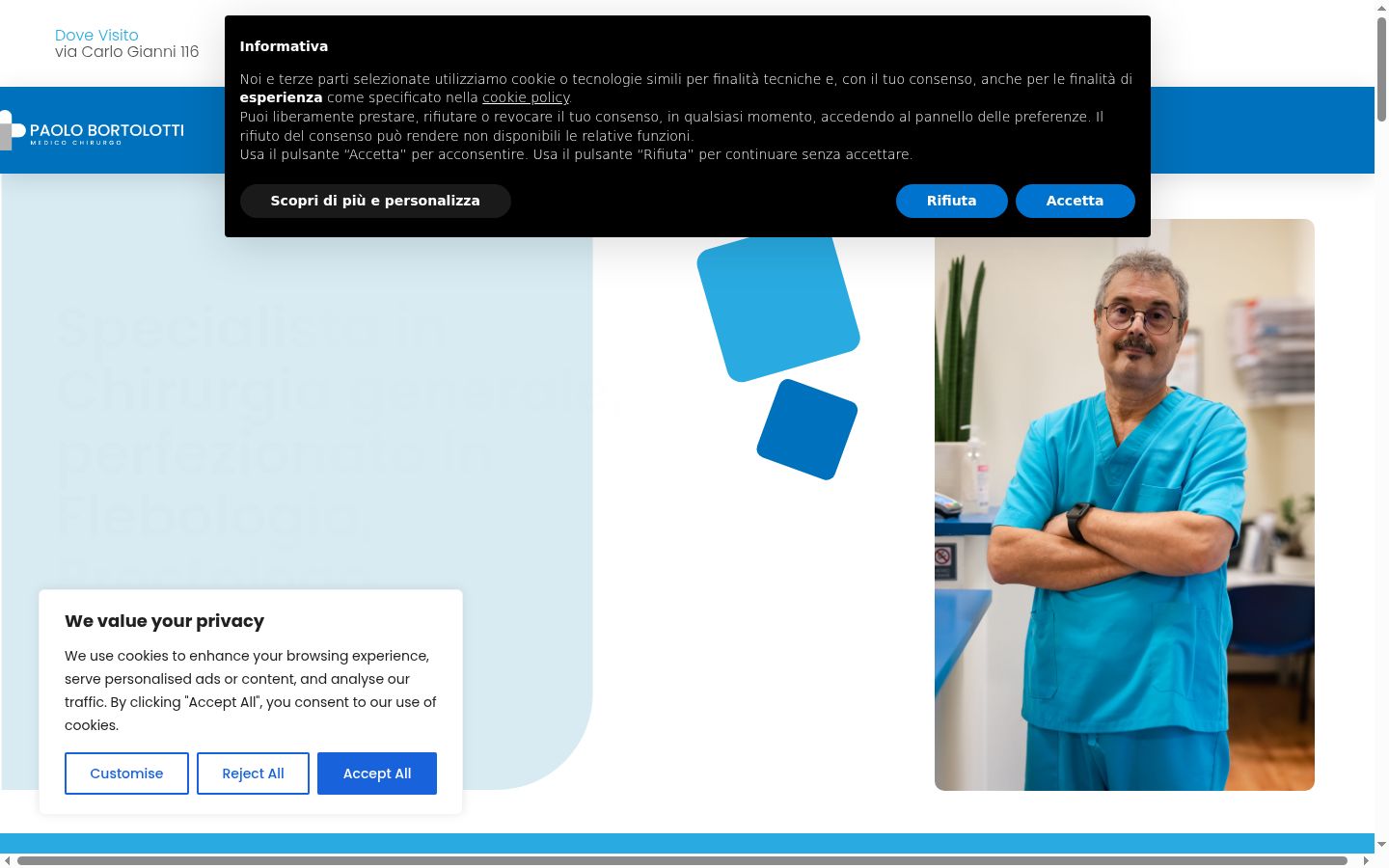
Task: Click the scroll right arrow
Action: (1366, 860)
